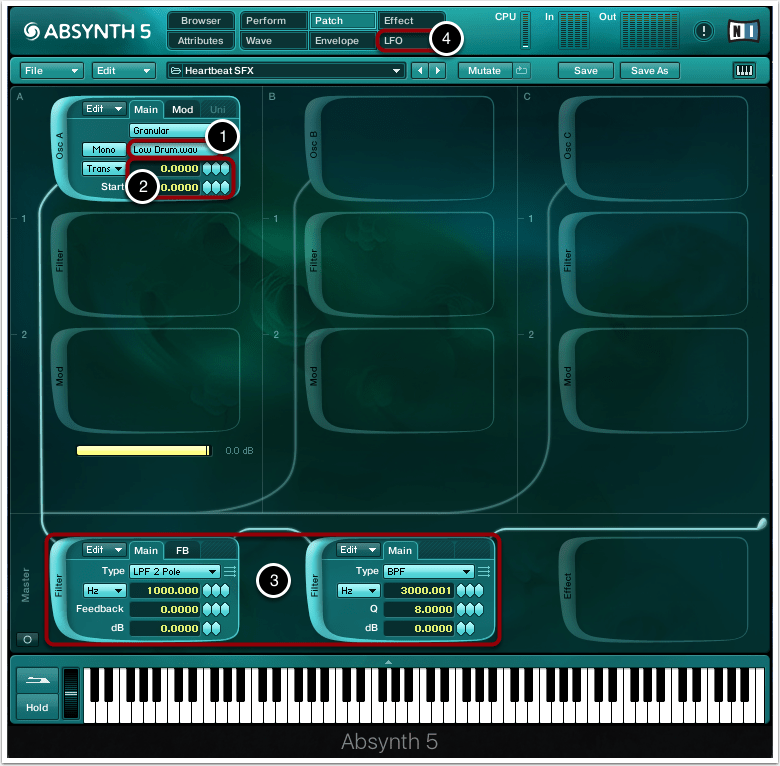Click hexagon controls of LPF dB value
Screen dimensions: 780x766
click(x=211, y=628)
